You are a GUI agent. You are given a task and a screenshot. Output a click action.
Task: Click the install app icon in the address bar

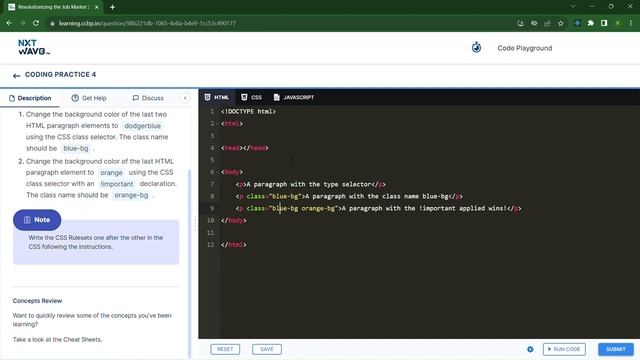pos(520,23)
